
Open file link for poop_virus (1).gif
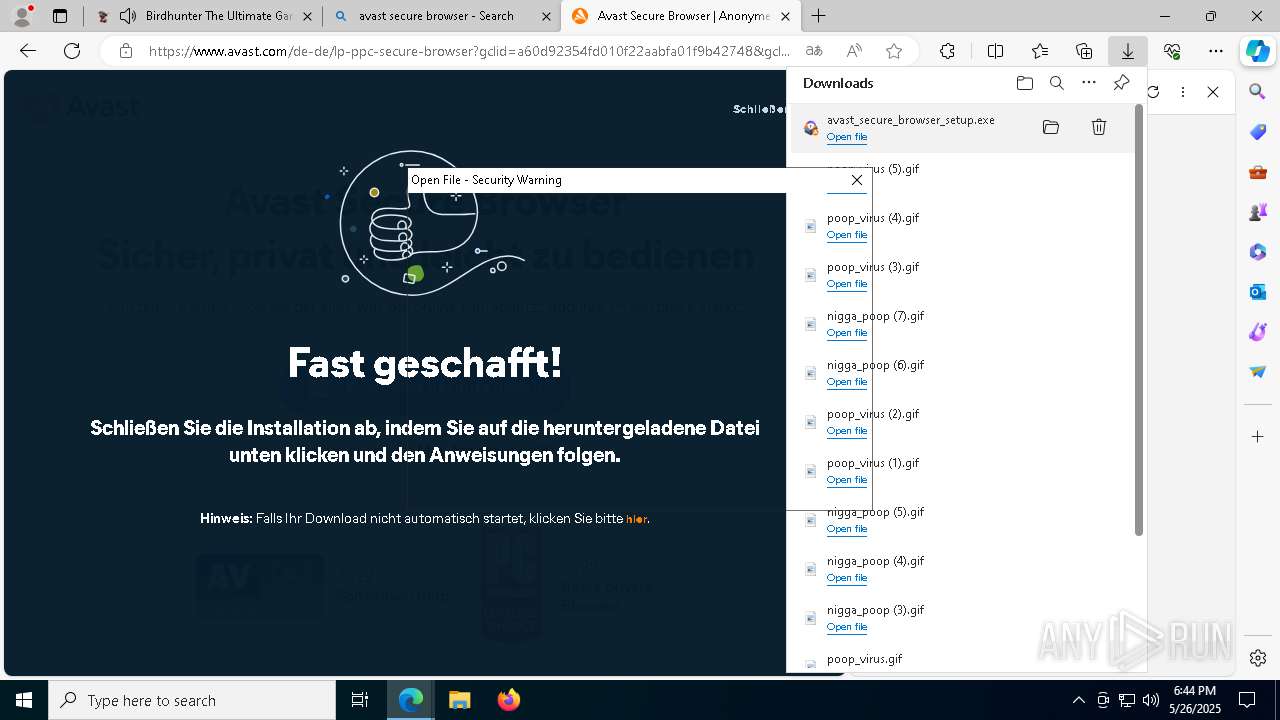pos(847,480)
